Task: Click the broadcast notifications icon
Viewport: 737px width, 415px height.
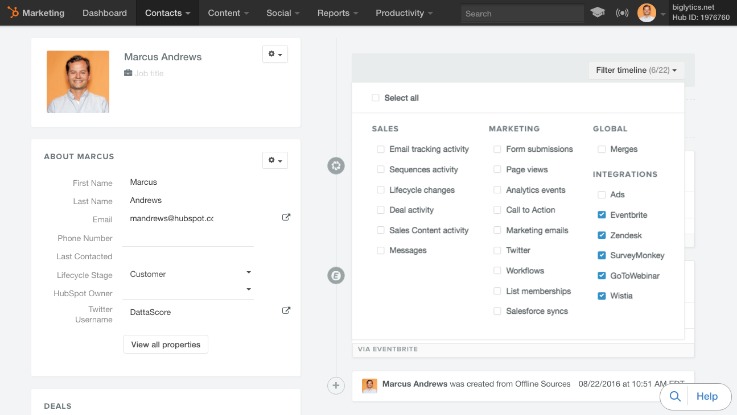Action: click(x=621, y=14)
